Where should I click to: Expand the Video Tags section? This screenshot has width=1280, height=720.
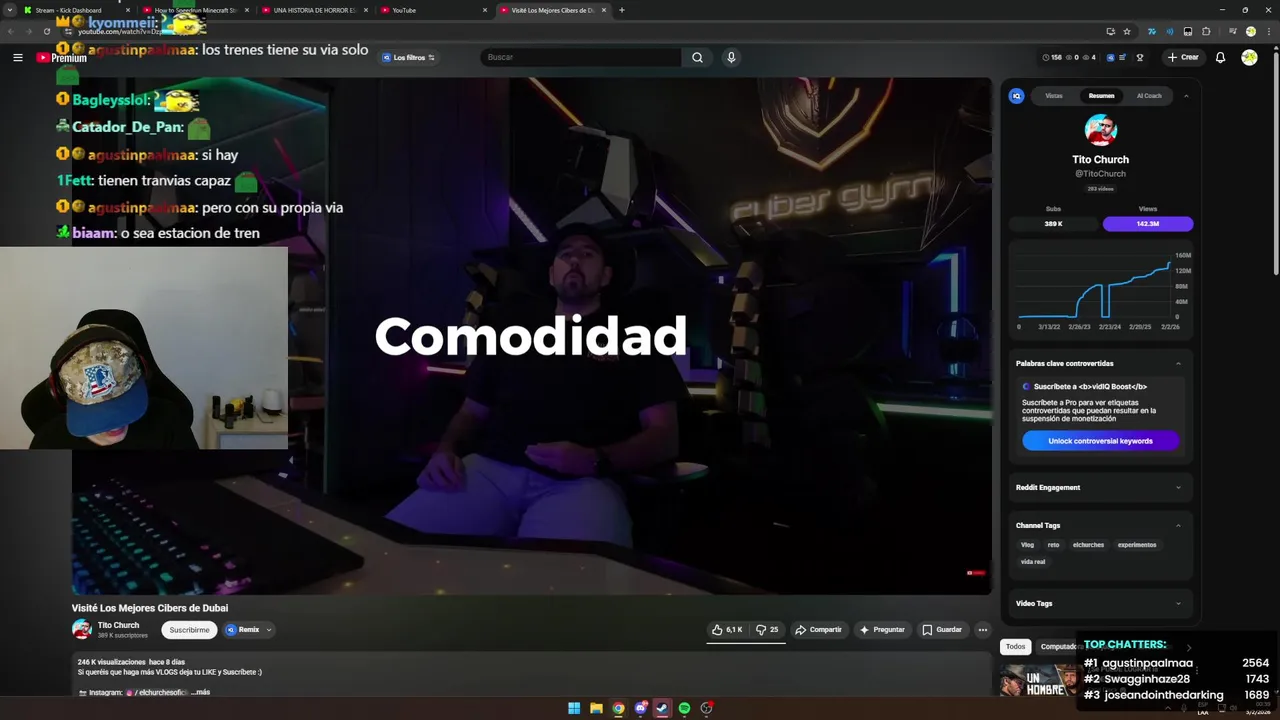pyautogui.click(x=1178, y=603)
